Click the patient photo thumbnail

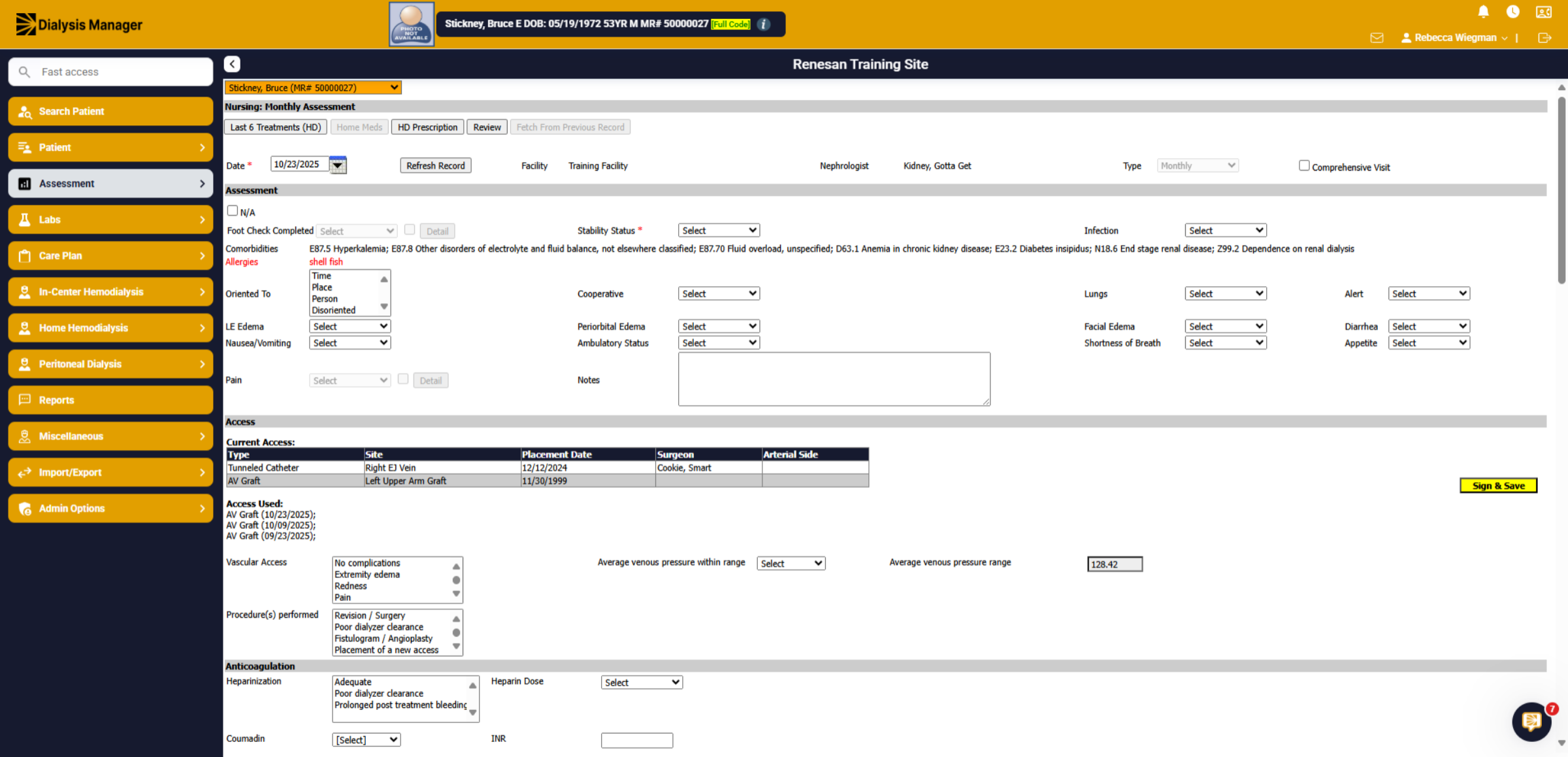[412, 24]
